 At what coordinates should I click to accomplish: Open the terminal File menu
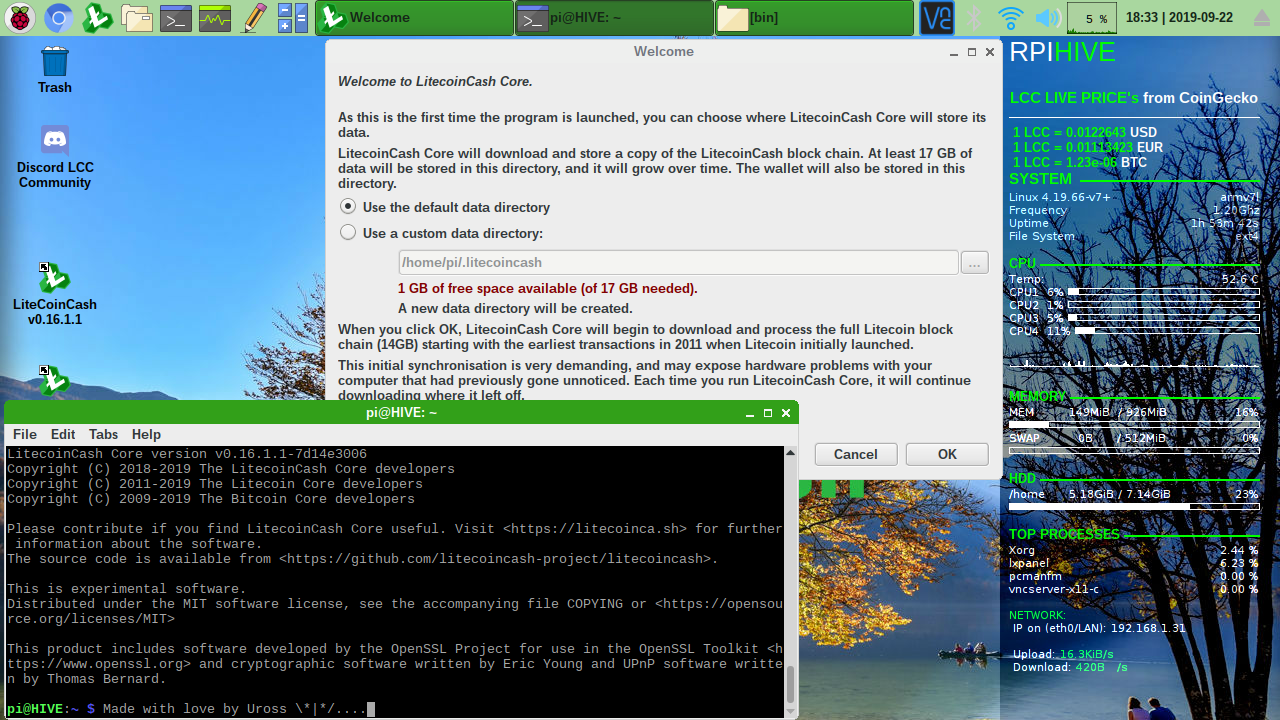pos(24,434)
